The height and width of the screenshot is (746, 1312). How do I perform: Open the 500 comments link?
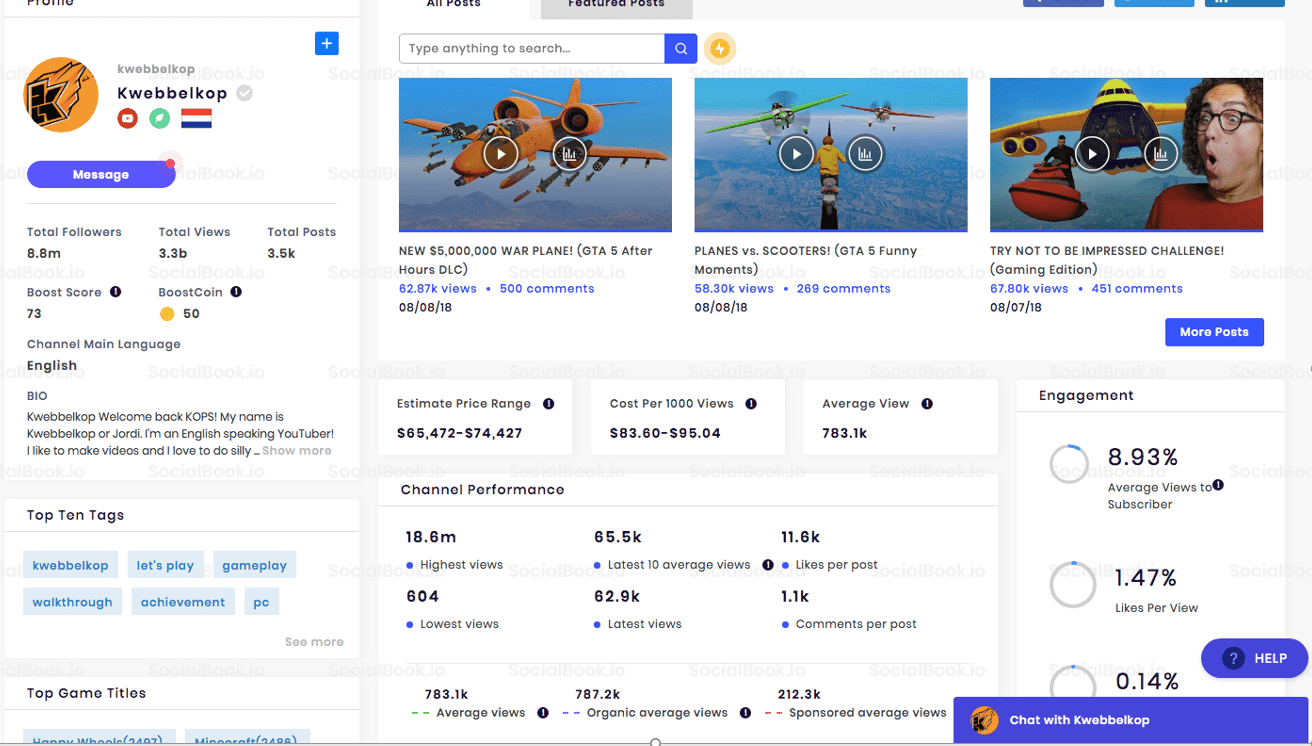tap(546, 289)
